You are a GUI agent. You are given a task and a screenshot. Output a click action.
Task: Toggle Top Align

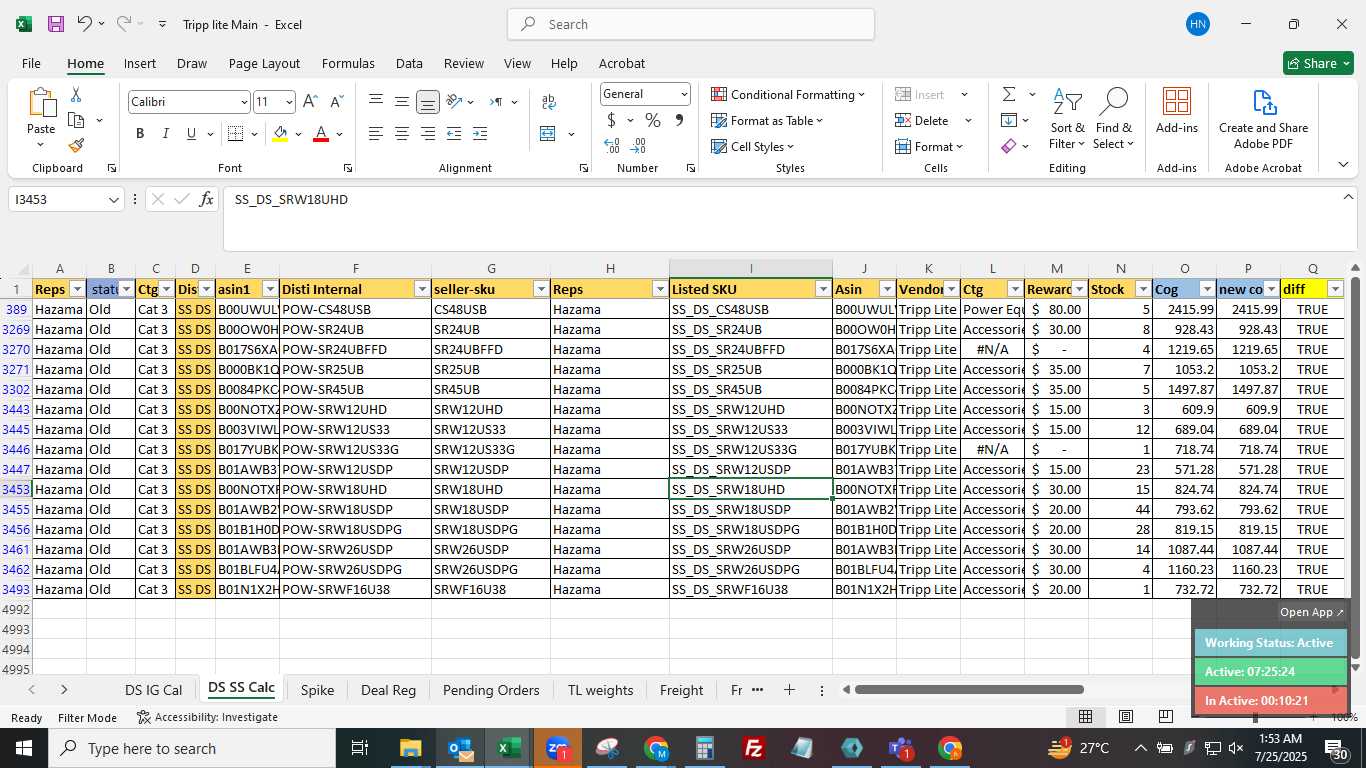pos(376,102)
